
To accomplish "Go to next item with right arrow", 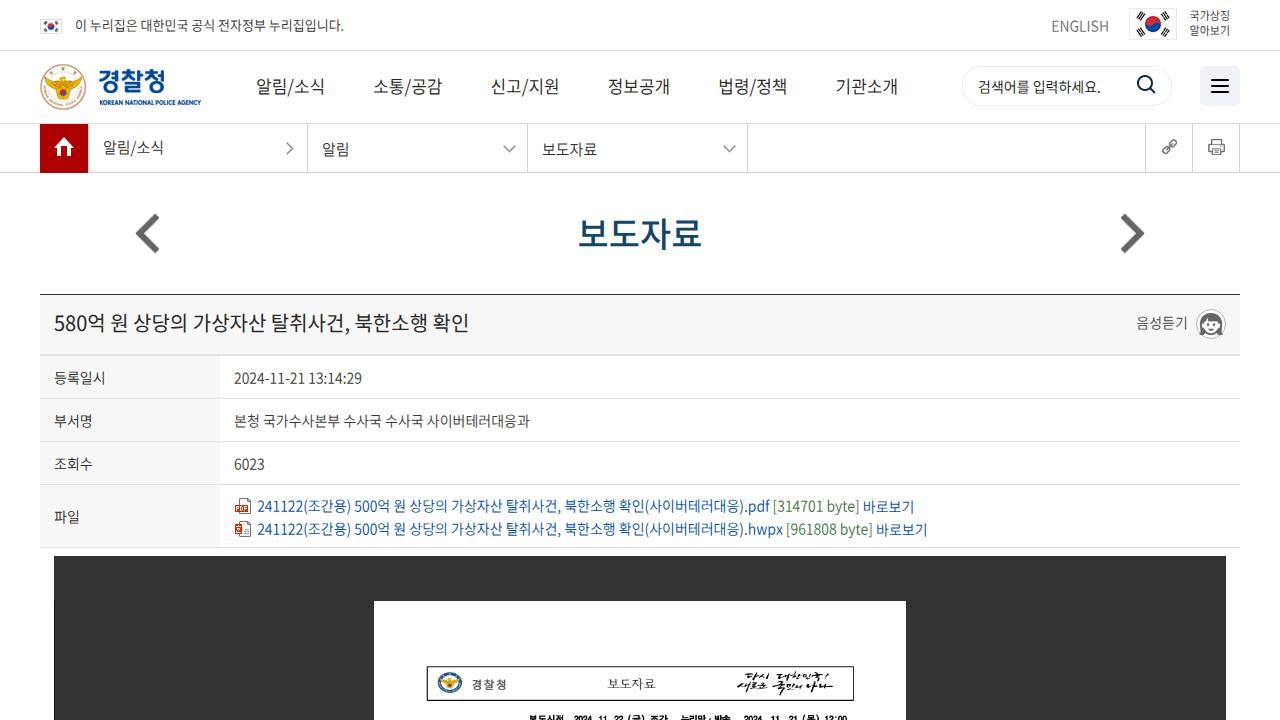I will [1132, 234].
